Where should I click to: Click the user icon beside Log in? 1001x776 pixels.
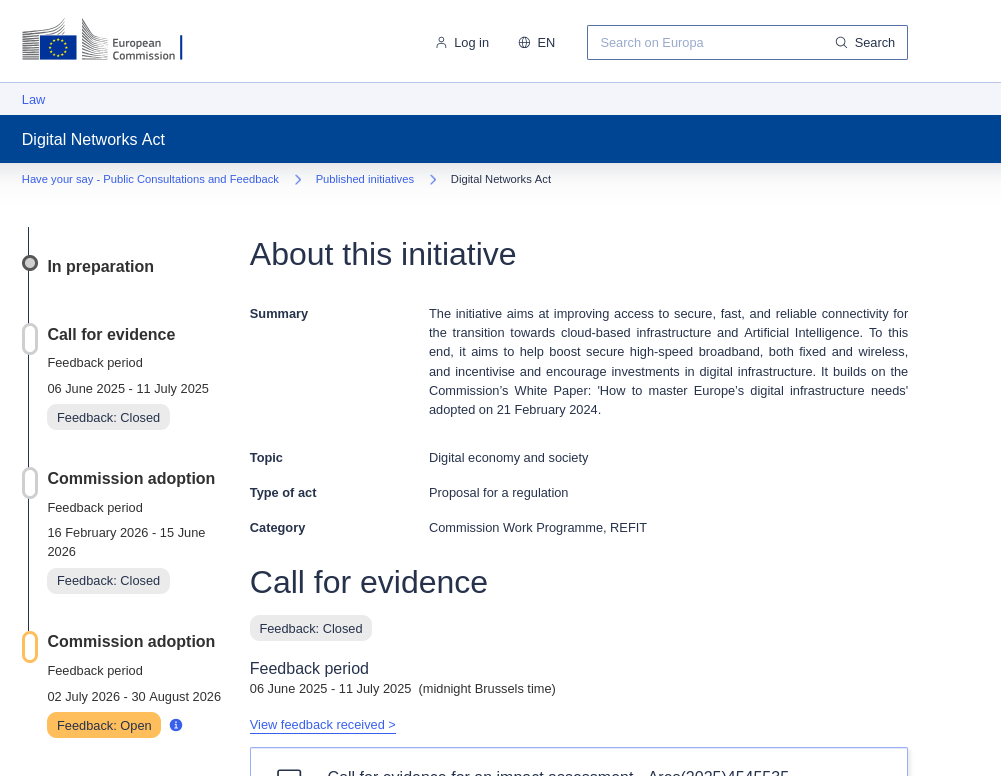coord(441,43)
